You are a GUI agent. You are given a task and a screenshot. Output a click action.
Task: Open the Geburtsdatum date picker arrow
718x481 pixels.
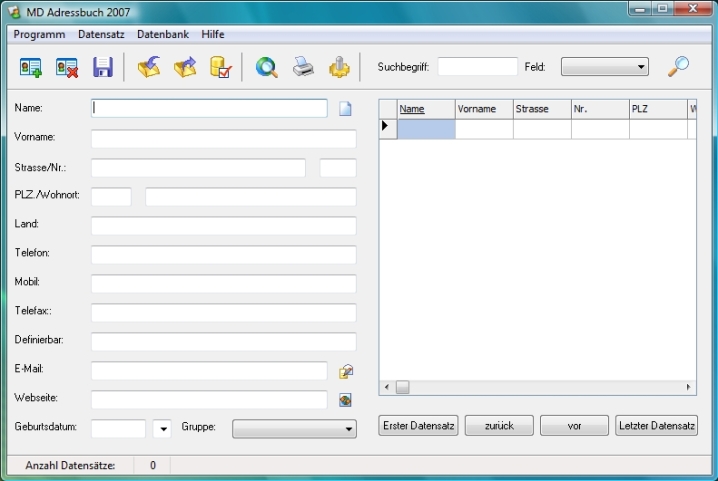point(163,429)
